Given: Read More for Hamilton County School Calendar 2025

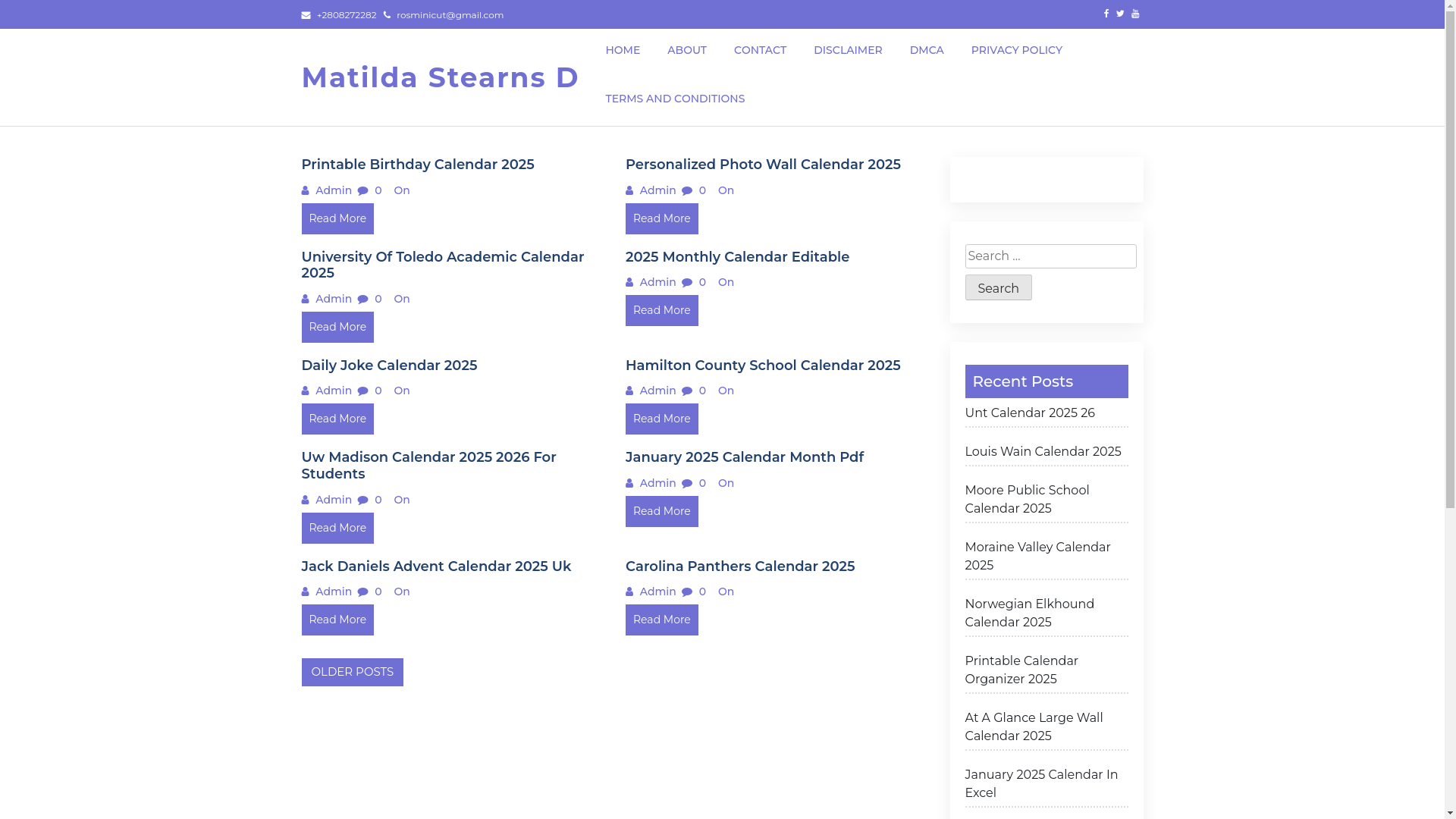Looking at the screenshot, I should (662, 419).
